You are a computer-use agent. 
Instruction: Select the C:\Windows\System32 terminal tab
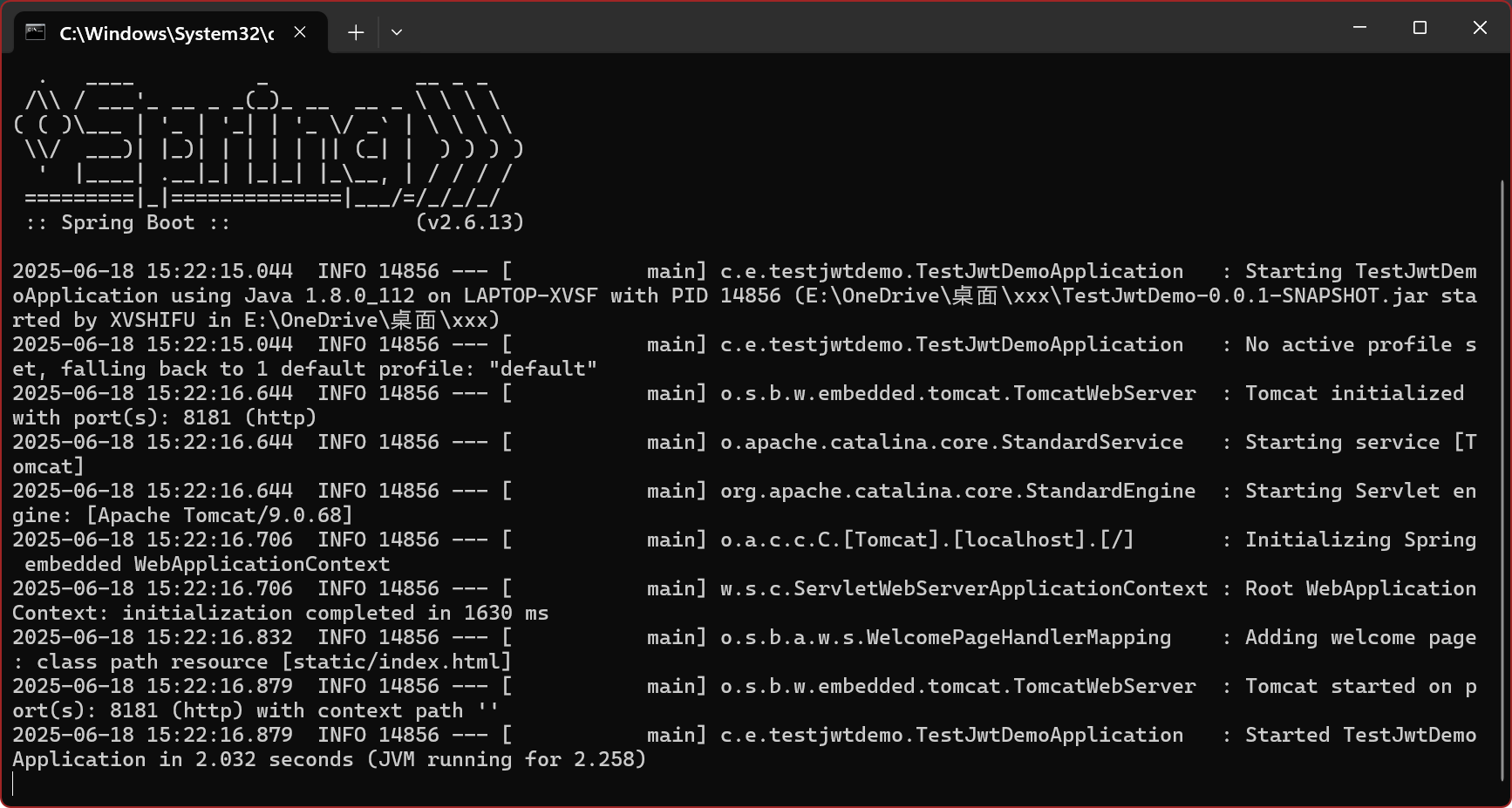tap(166, 33)
